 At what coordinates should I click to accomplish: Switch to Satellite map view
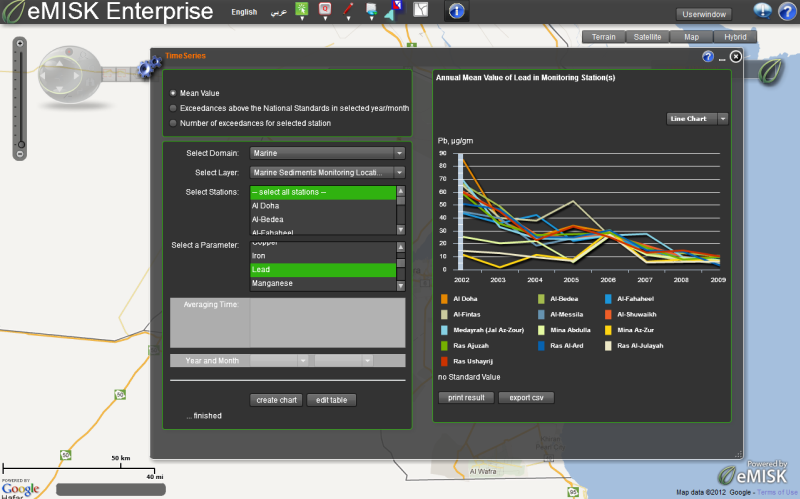pyautogui.click(x=647, y=37)
